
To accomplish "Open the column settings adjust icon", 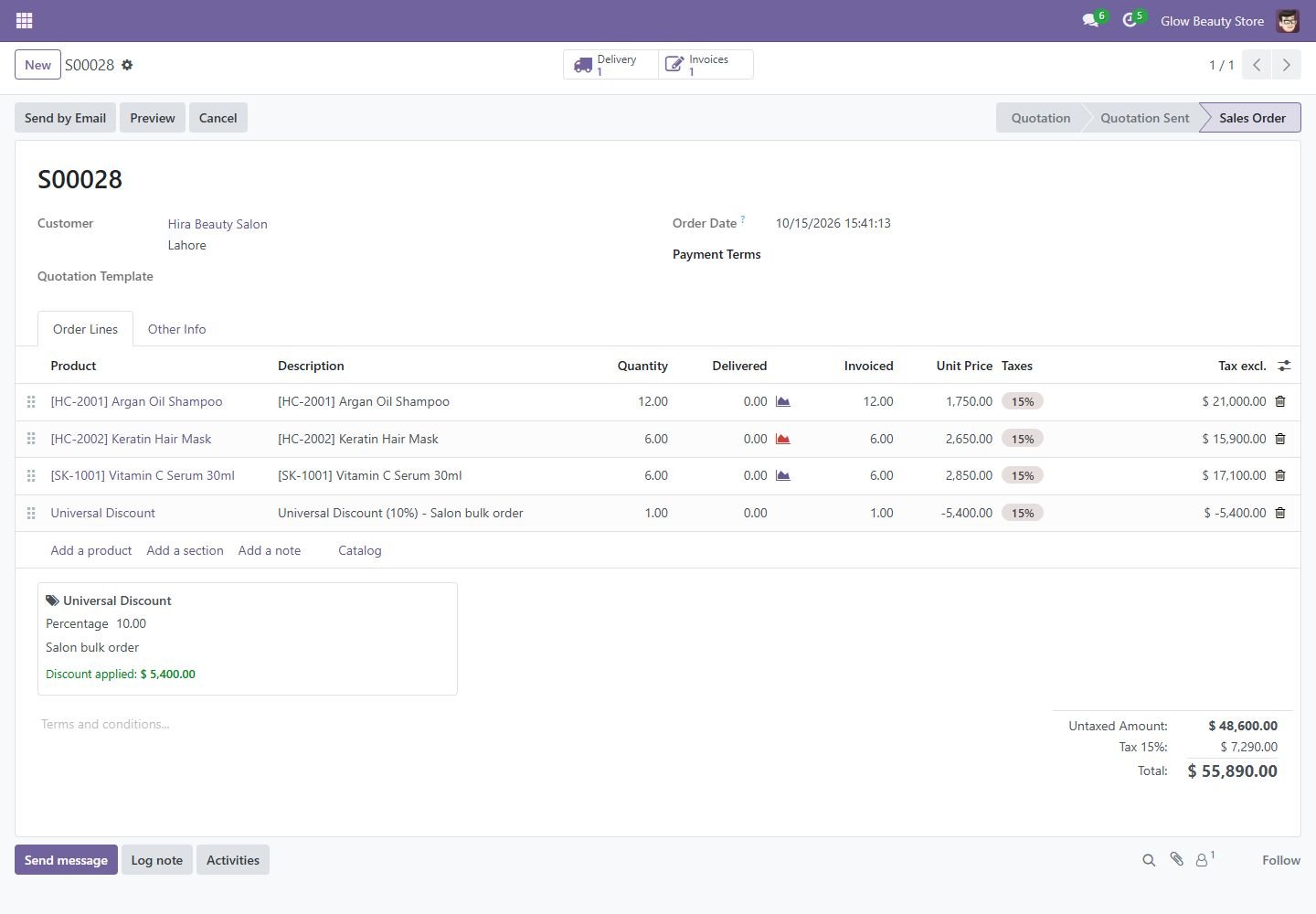I will [x=1284, y=366].
